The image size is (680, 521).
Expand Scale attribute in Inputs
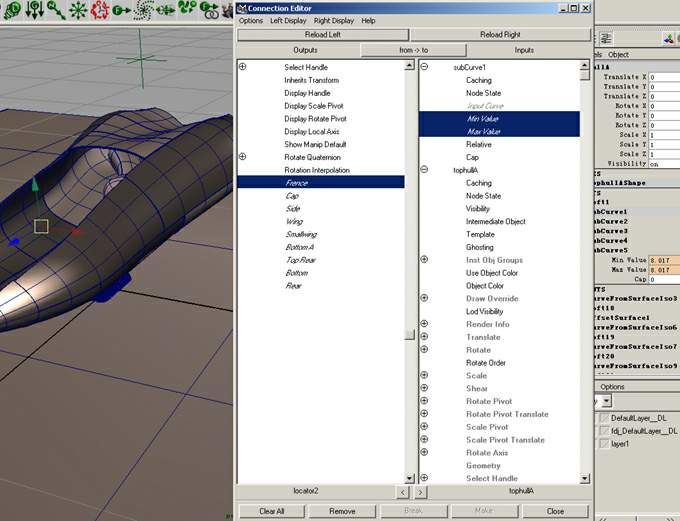[424, 375]
